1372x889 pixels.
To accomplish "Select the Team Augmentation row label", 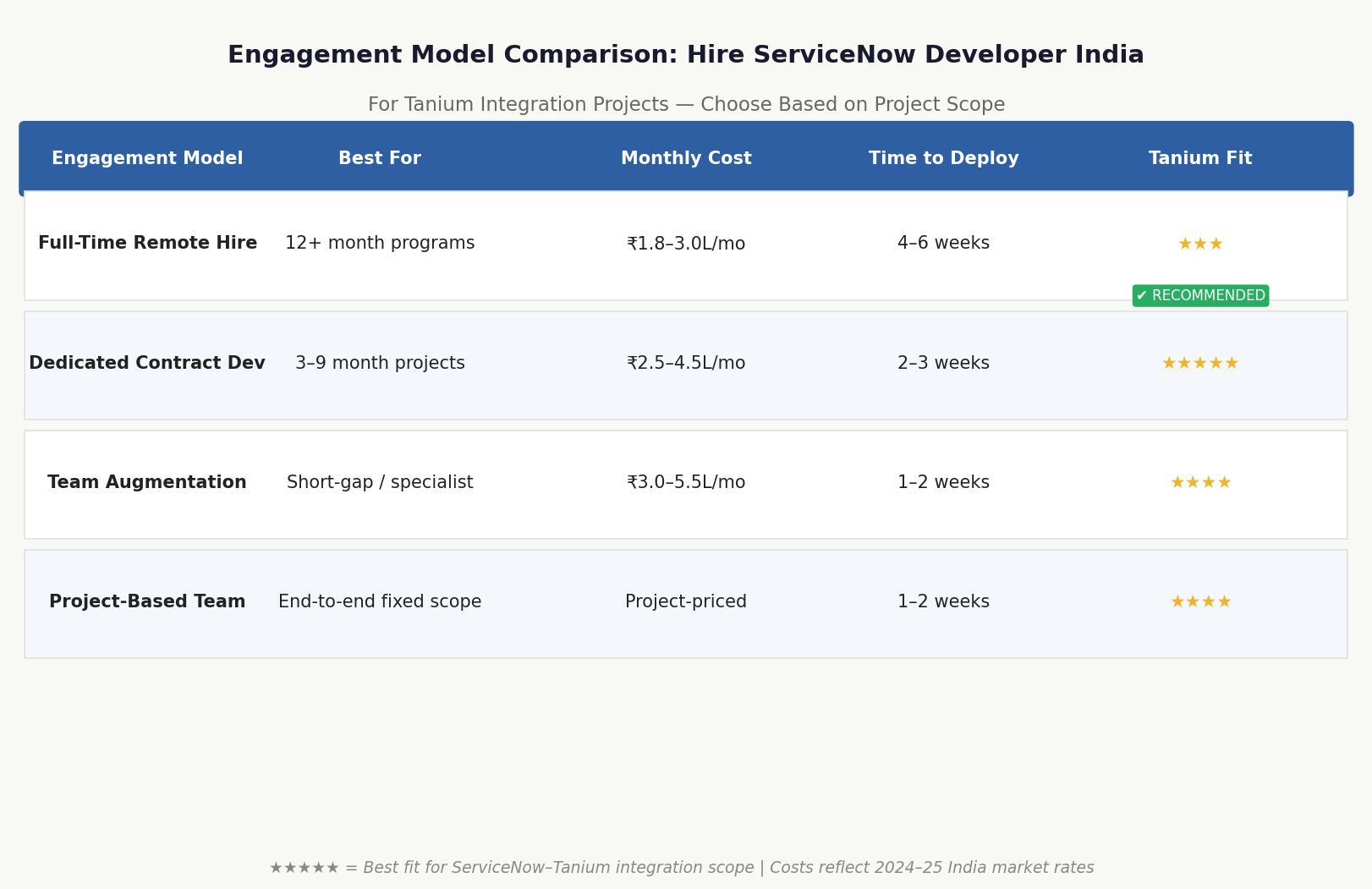I will click(147, 483).
